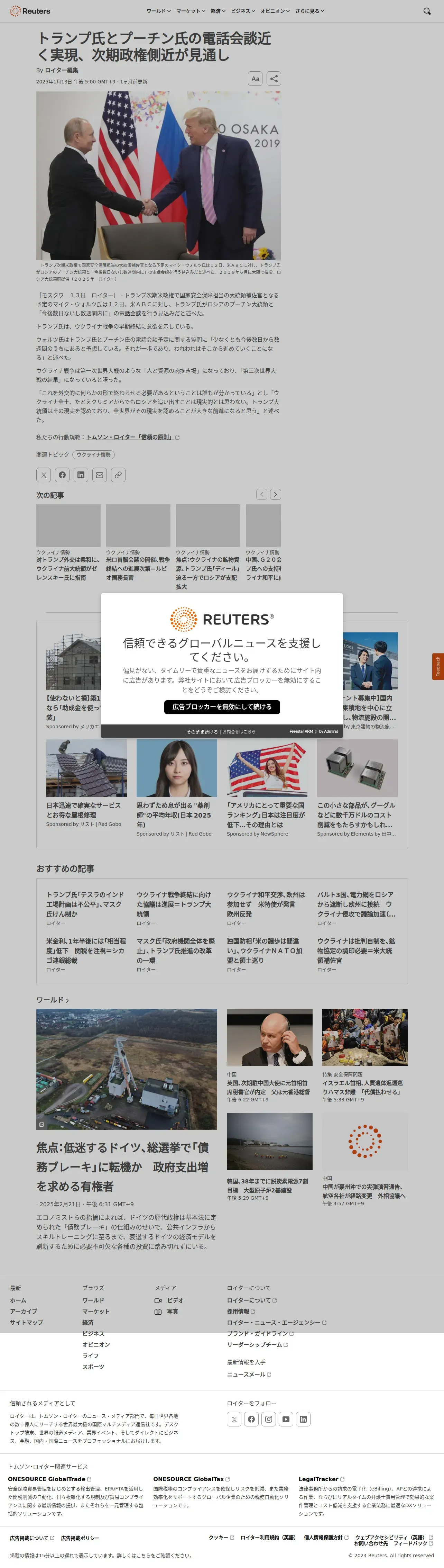
Task: Open footer スポーツ link
Action: [x=93, y=1367]
